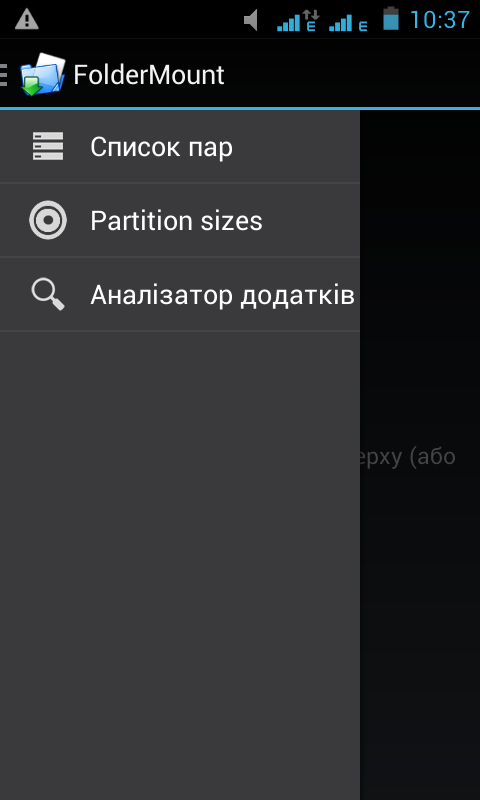Click the circular target icon for Partition sizes
The width and height of the screenshot is (480, 800).
coord(48,220)
